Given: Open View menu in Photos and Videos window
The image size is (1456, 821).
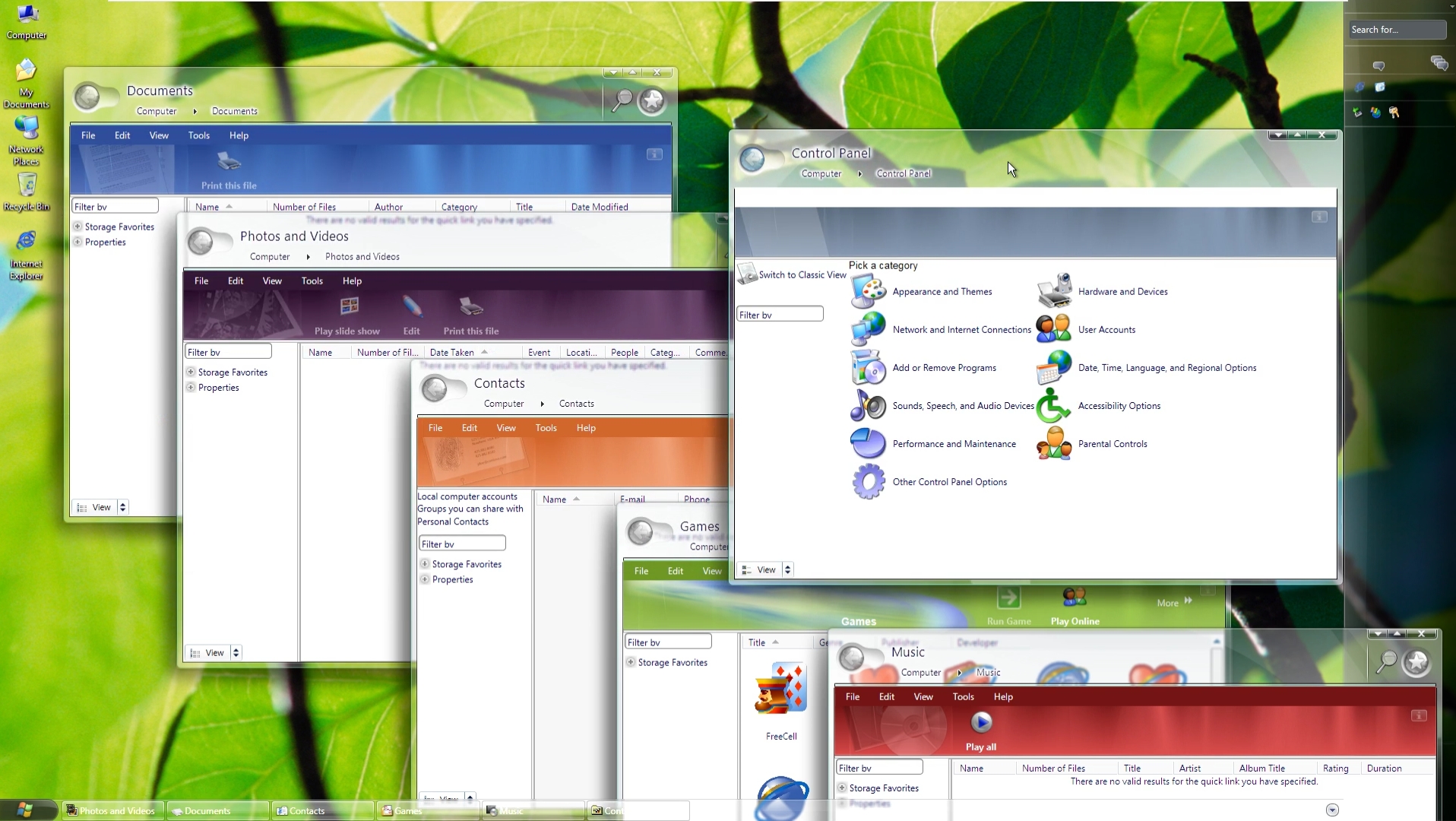Looking at the screenshot, I should tap(272, 281).
